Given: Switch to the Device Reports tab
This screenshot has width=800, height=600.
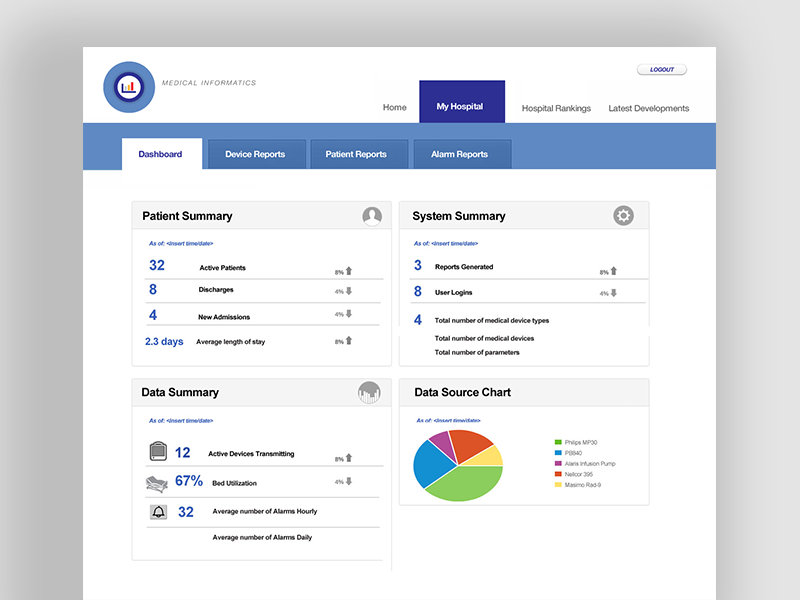Looking at the screenshot, I should [257, 154].
